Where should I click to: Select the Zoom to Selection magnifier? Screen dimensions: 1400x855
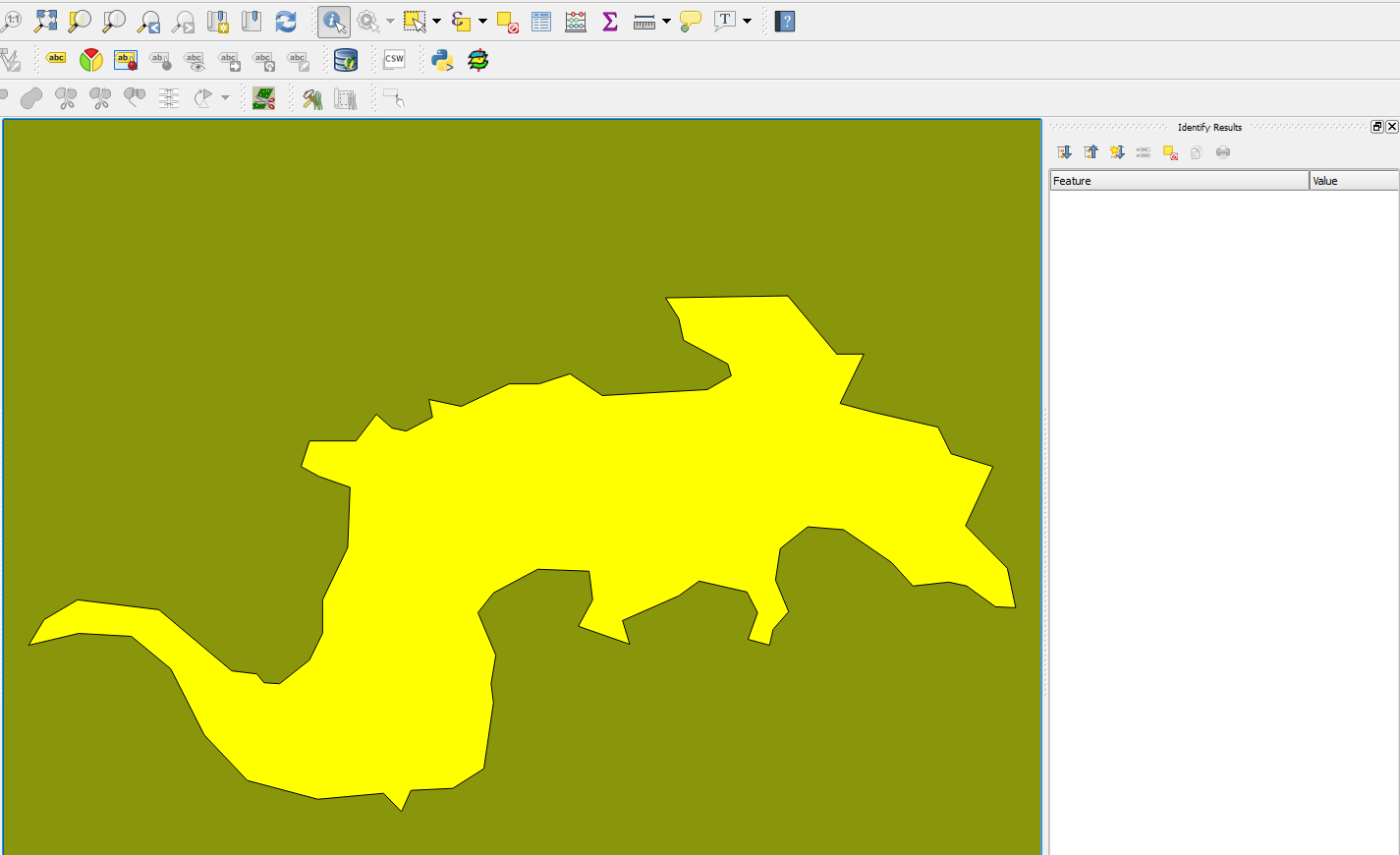[x=80, y=21]
